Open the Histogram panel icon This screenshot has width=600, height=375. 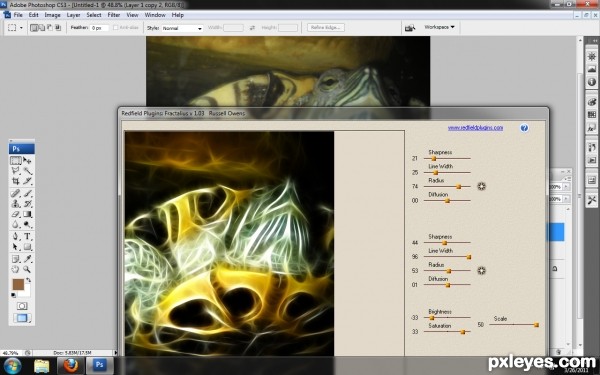point(592,69)
